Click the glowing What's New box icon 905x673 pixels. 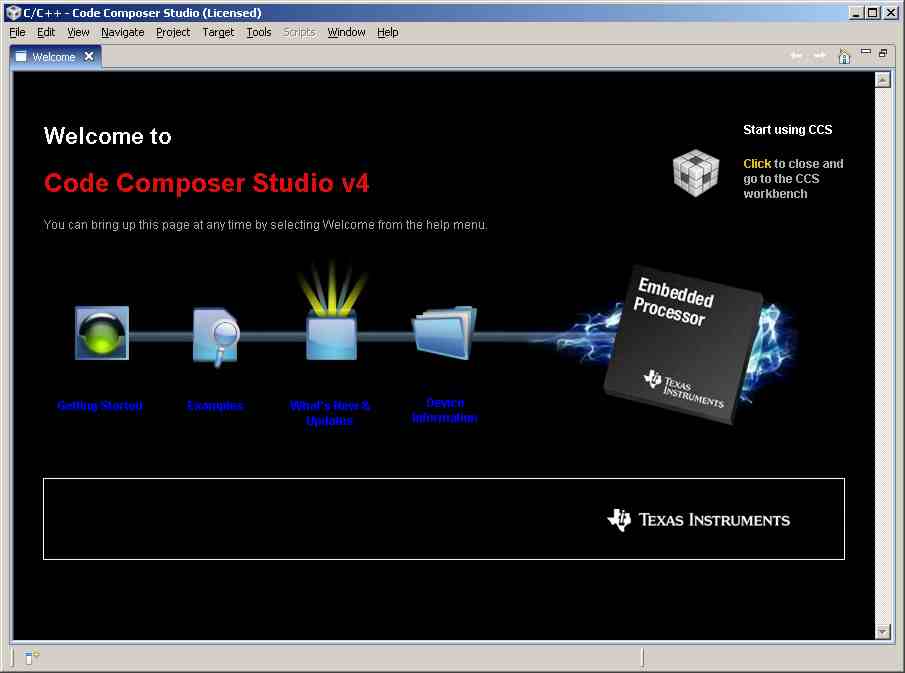click(331, 334)
